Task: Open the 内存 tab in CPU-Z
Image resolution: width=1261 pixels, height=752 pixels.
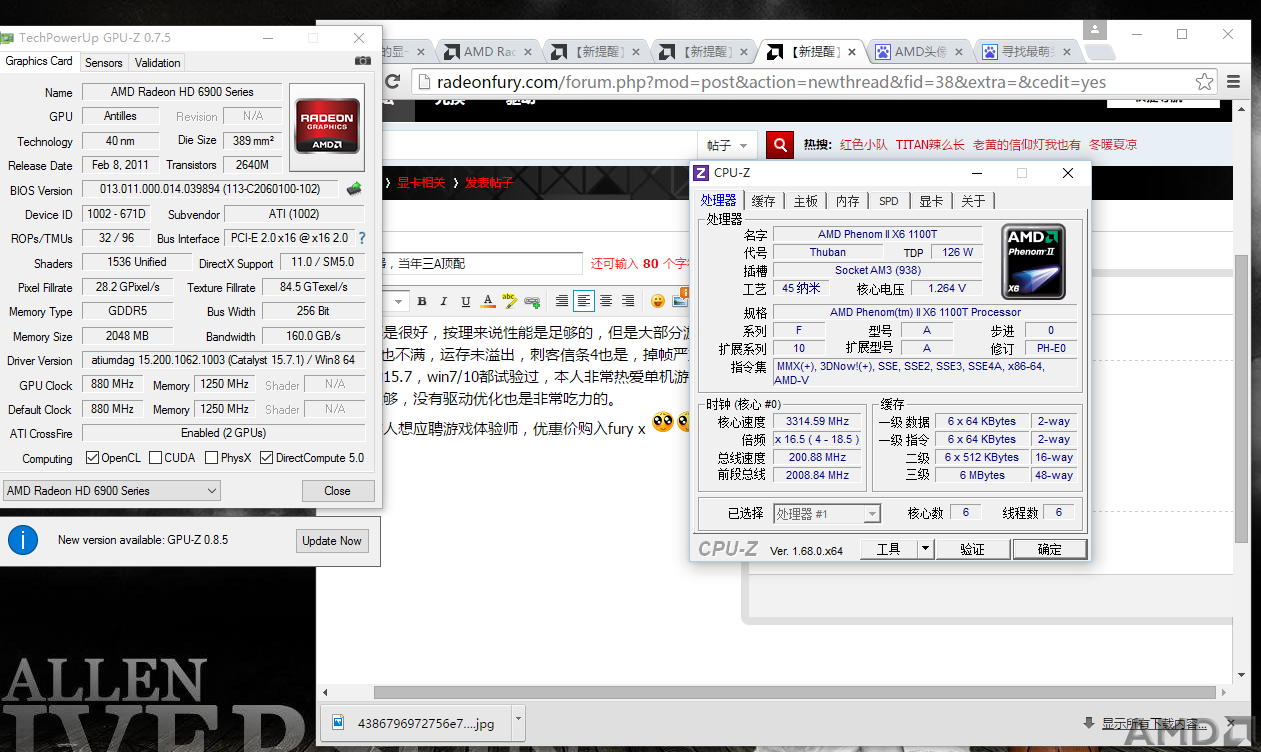Action: 847,201
